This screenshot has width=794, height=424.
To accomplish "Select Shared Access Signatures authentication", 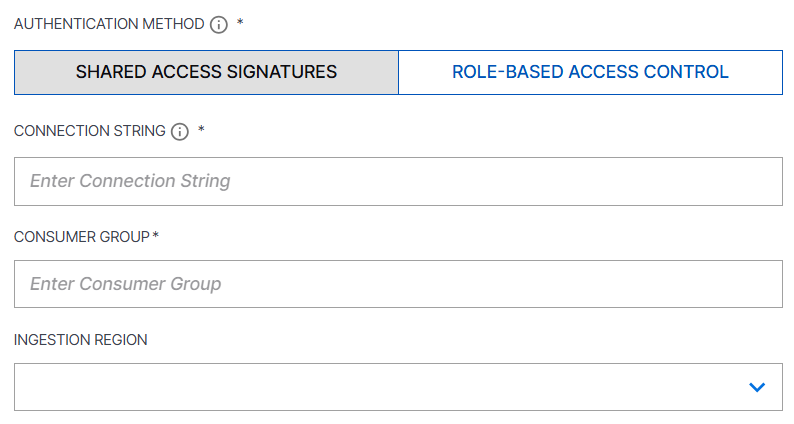I will [207, 72].
